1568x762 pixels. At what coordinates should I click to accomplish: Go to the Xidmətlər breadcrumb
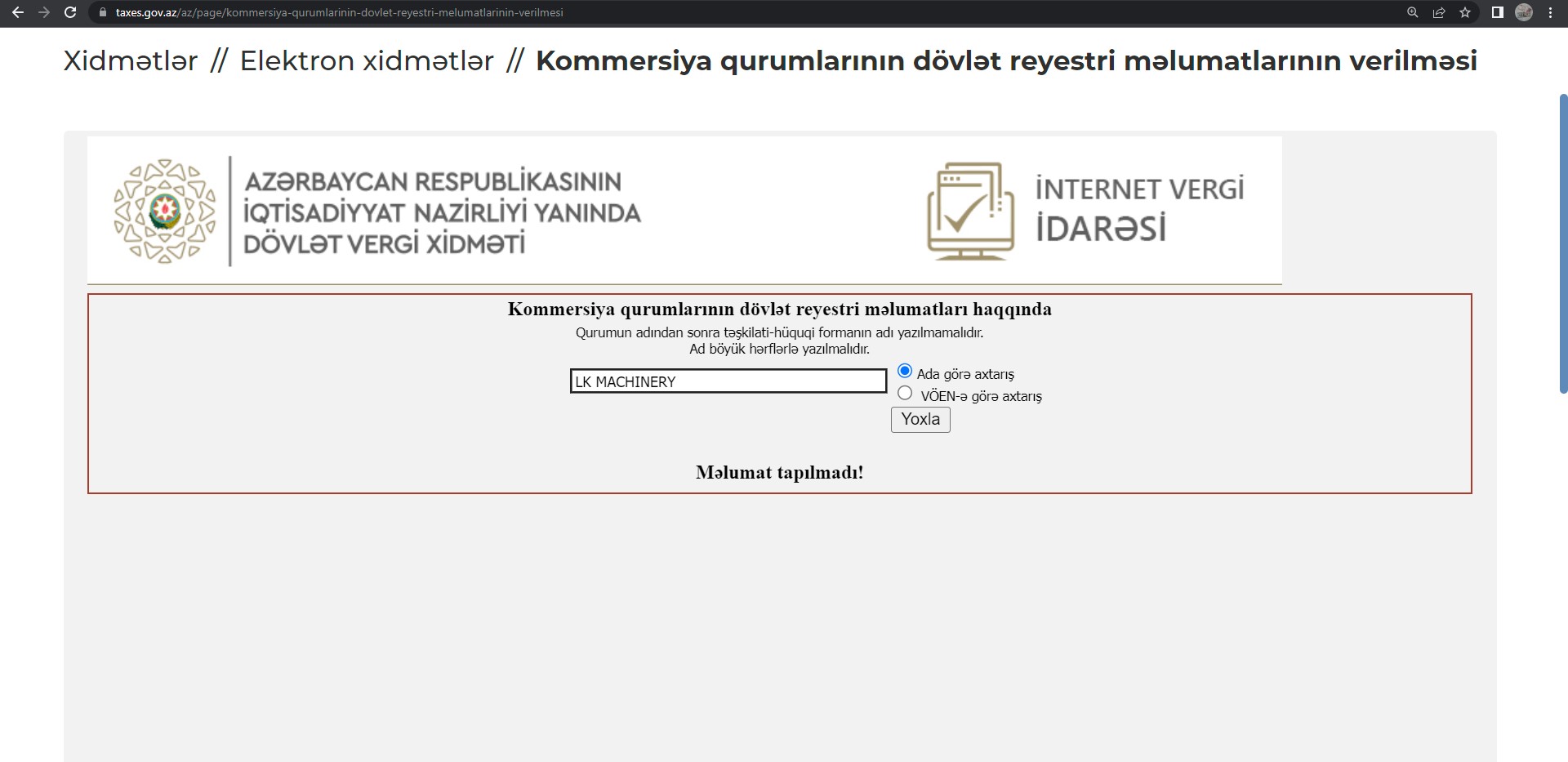click(x=131, y=61)
